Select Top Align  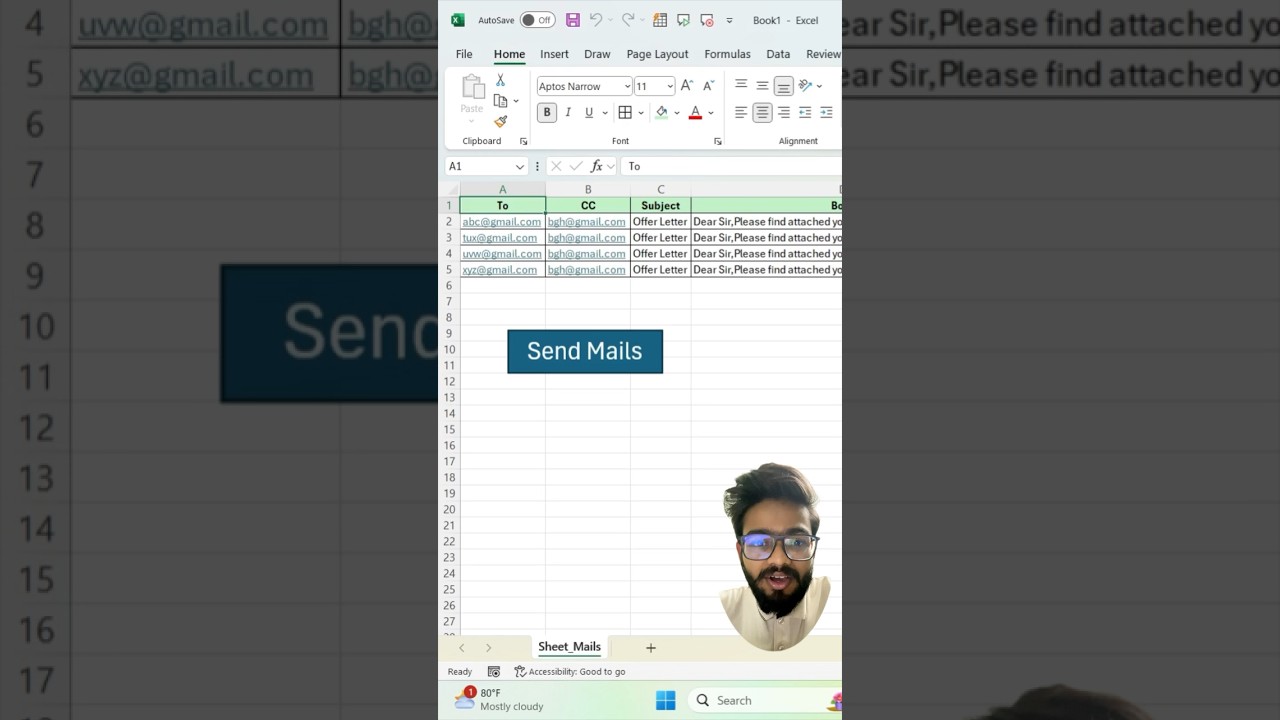pyautogui.click(x=741, y=86)
